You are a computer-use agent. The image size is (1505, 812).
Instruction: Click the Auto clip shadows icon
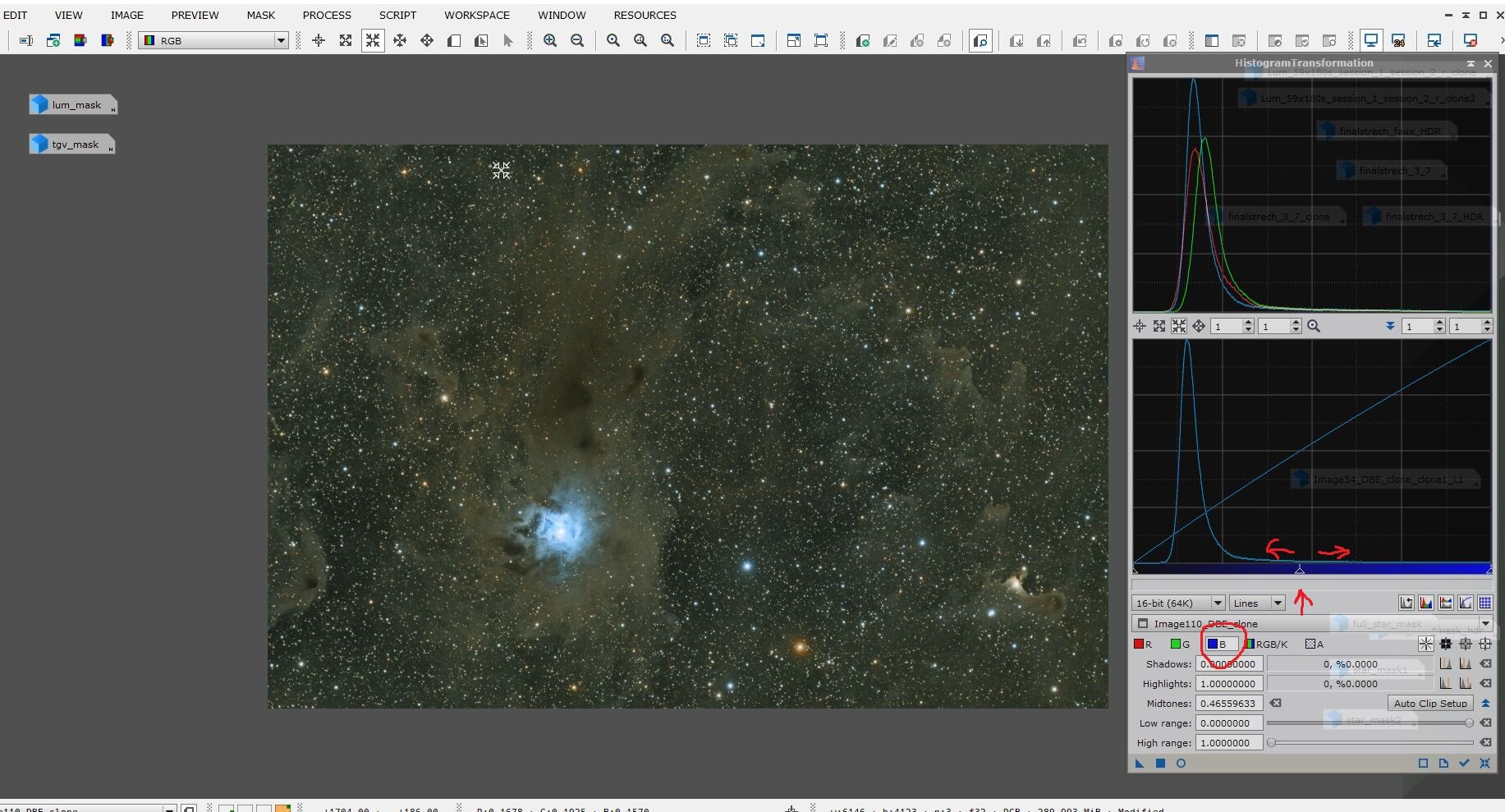(x=1445, y=663)
